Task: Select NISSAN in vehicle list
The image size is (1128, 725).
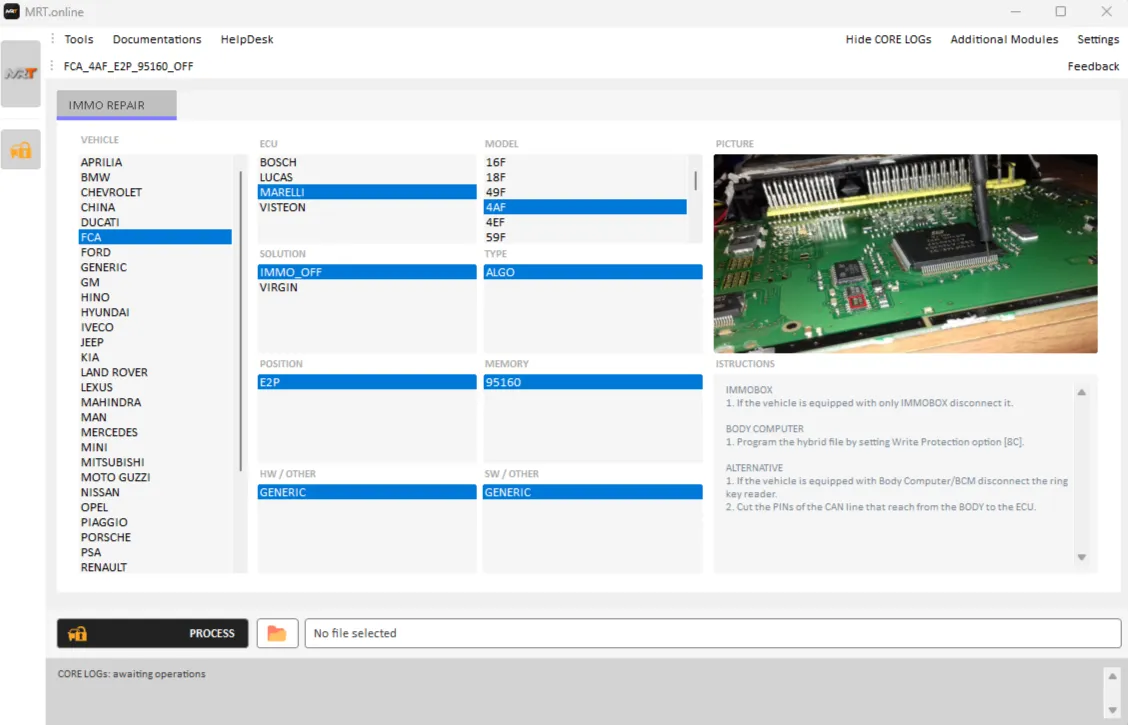Action: (155, 493)
